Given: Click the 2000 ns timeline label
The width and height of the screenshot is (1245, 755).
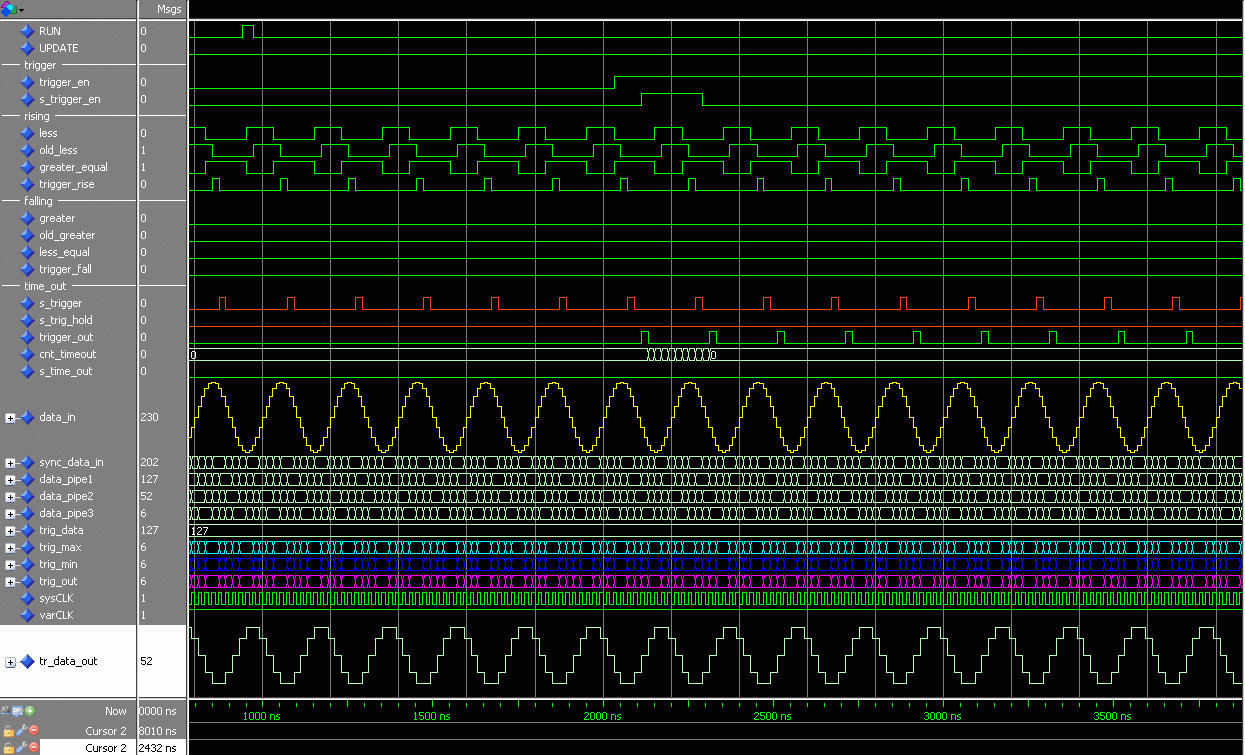Looking at the screenshot, I should [602, 717].
